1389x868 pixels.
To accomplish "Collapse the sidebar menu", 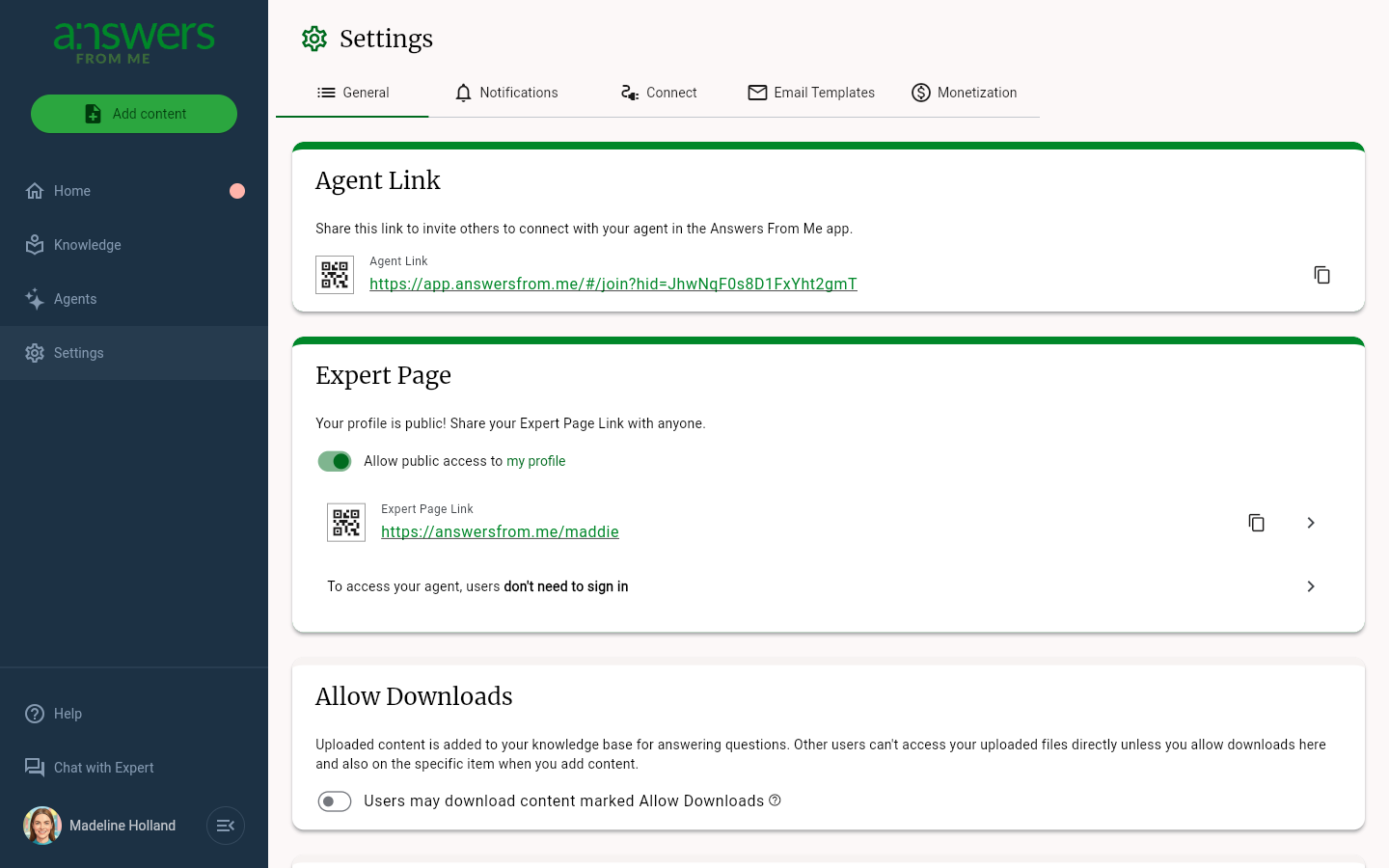I will pyautogui.click(x=226, y=826).
